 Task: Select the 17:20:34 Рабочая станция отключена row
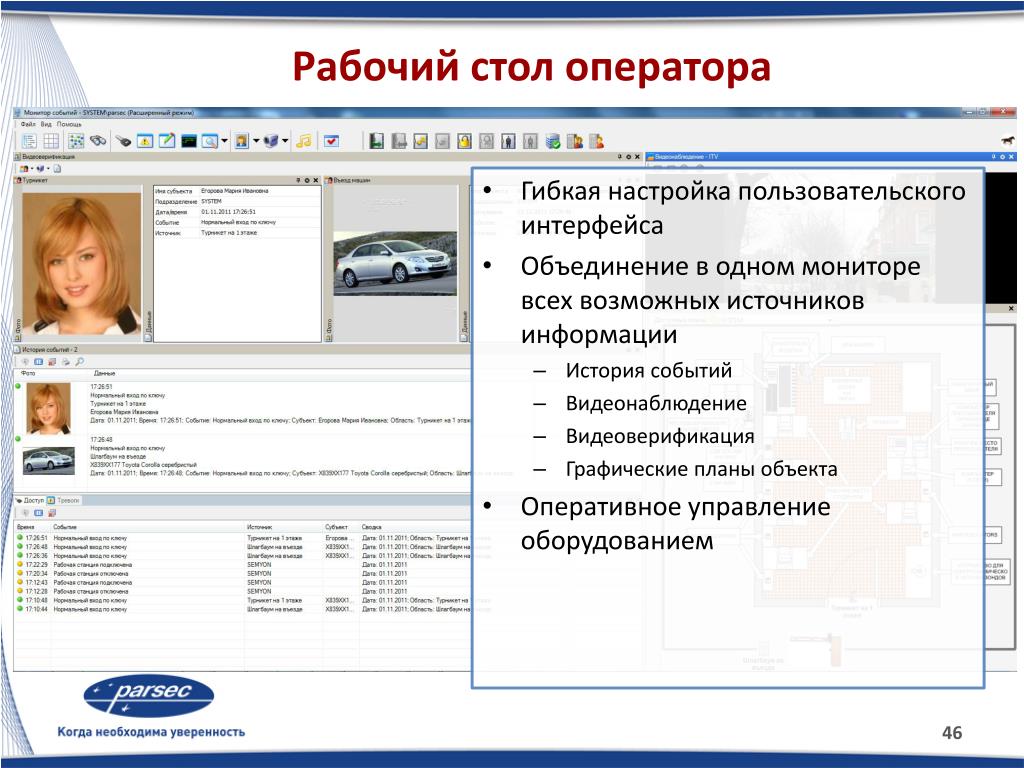[x=243, y=573]
